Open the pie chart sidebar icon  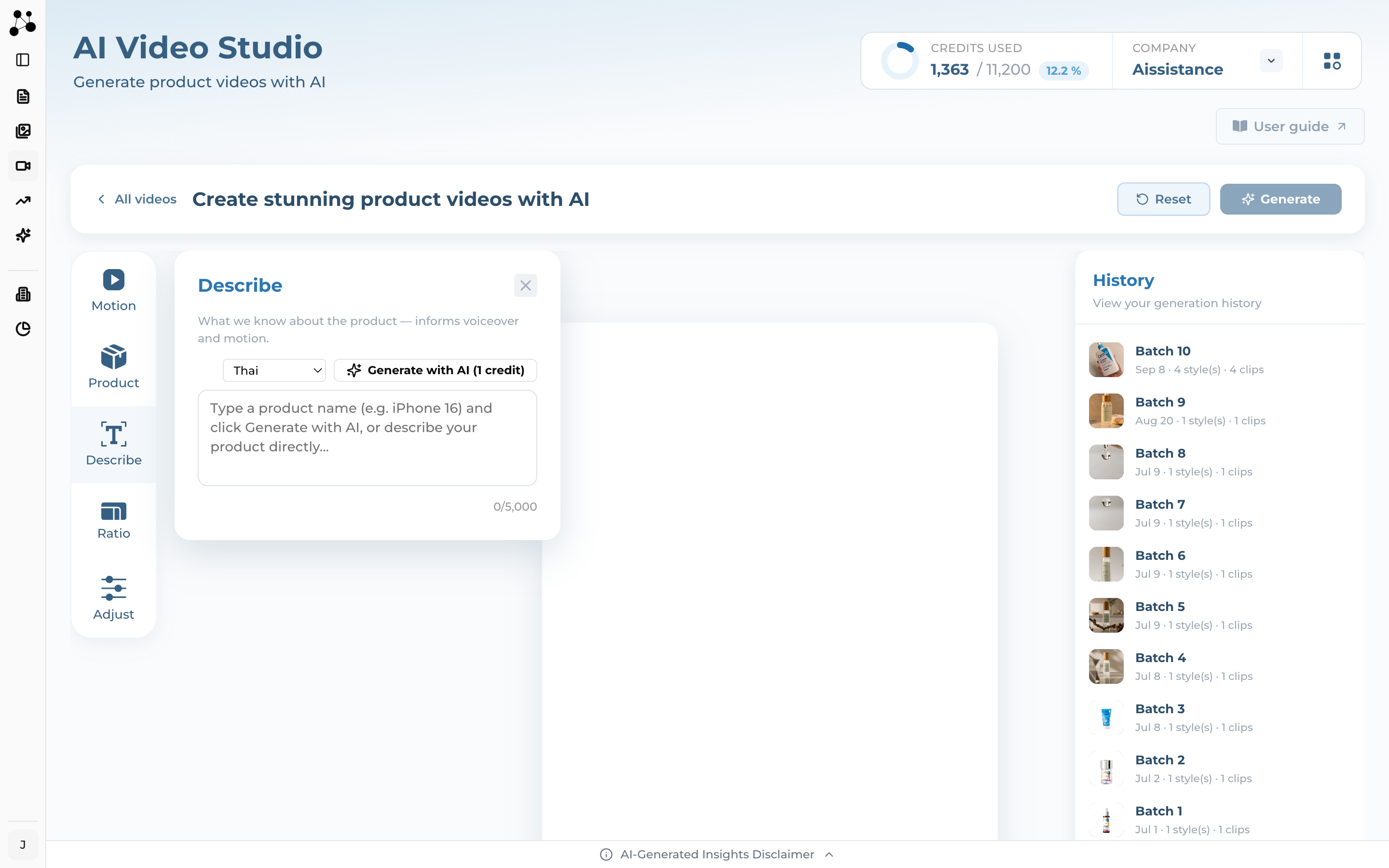(23, 329)
